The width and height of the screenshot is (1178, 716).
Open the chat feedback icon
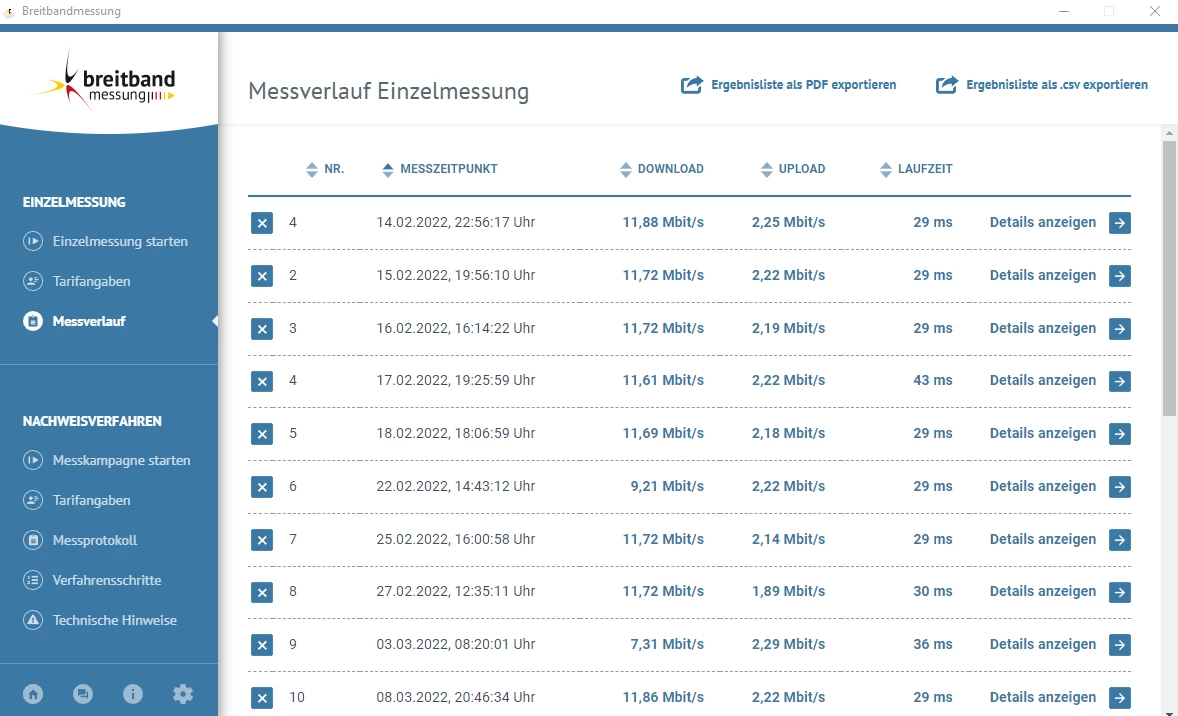[x=83, y=694]
